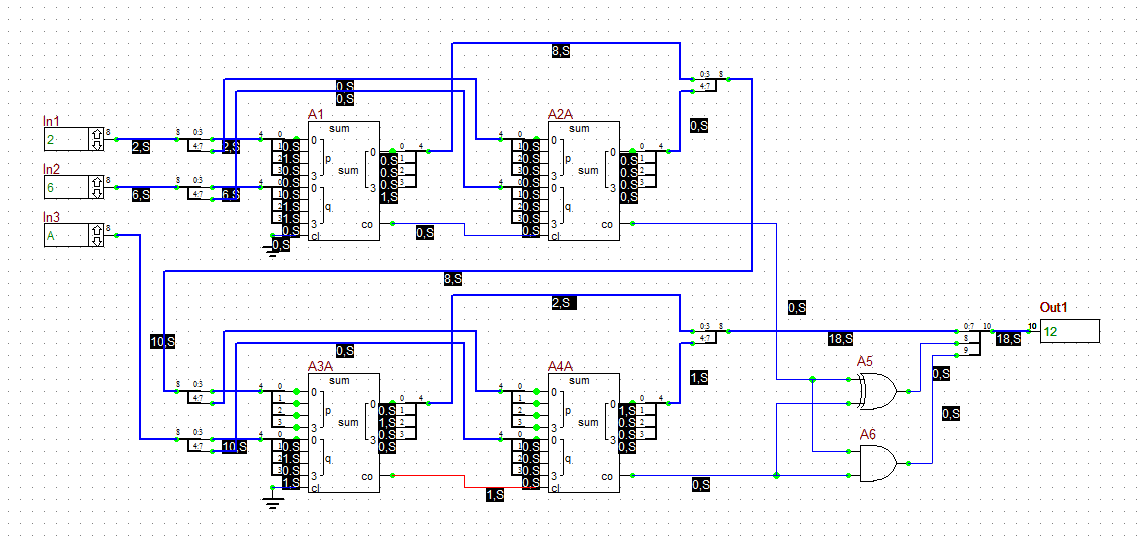Click the 8,S label on top wire
1137x541 pixels.
[561, 50]
